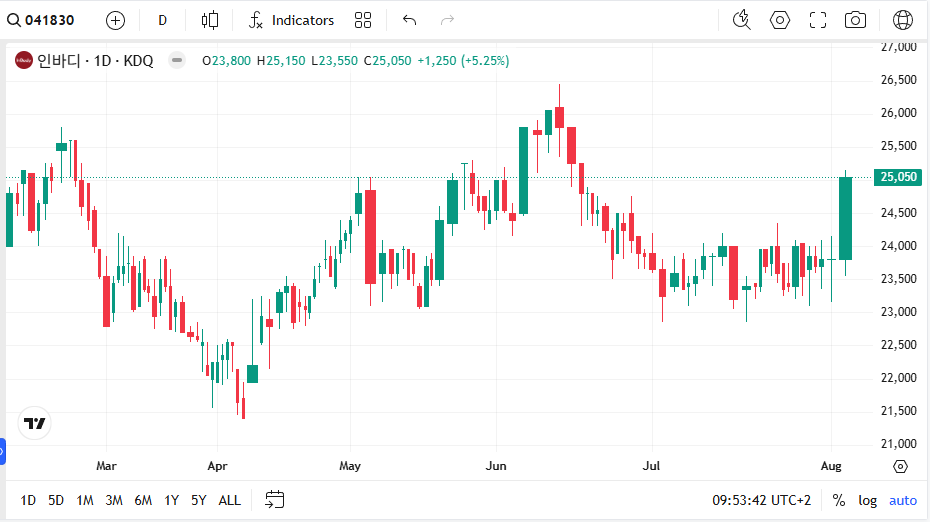Click the 21,000 price axis label
930x522 pixels.
coord(899,444)
